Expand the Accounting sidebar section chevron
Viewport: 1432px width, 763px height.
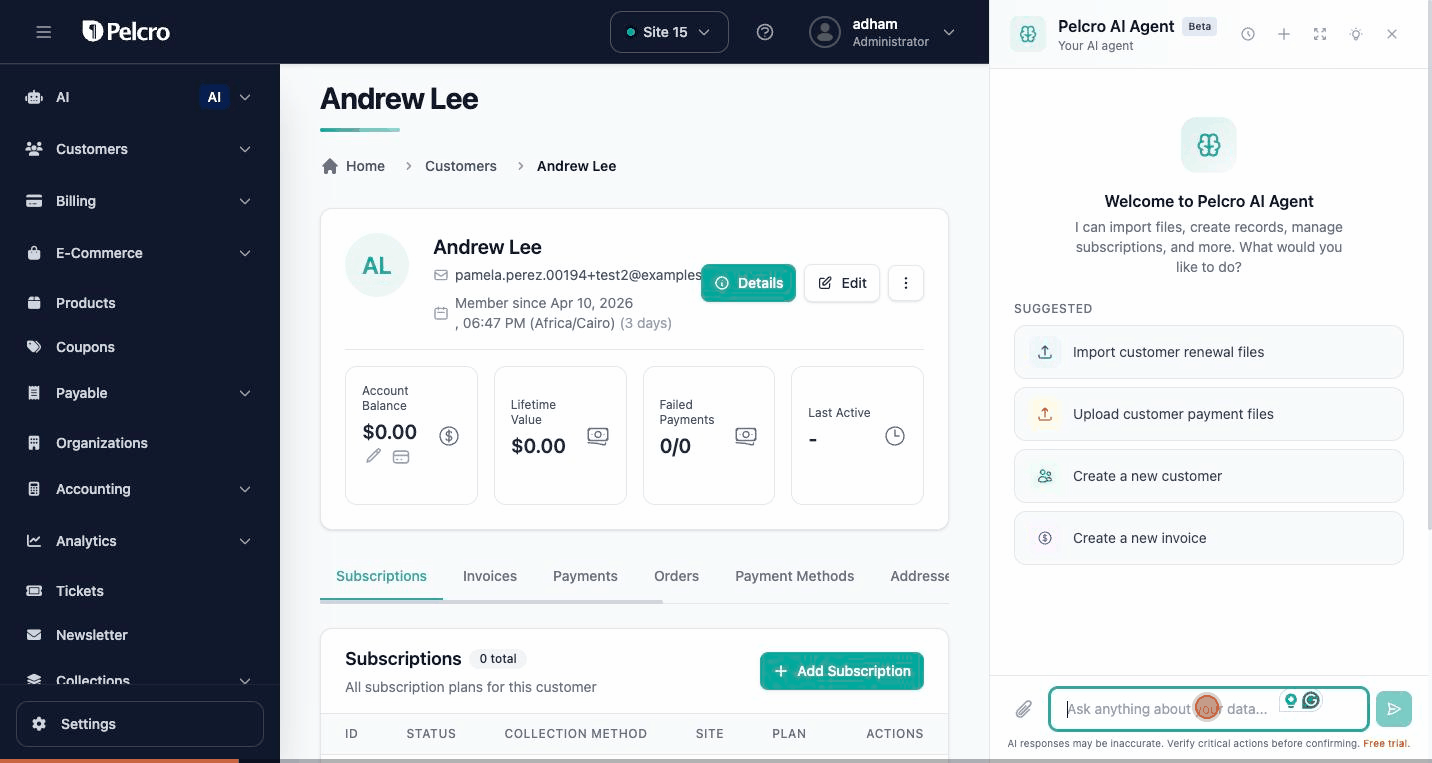(x=245, y=489)
